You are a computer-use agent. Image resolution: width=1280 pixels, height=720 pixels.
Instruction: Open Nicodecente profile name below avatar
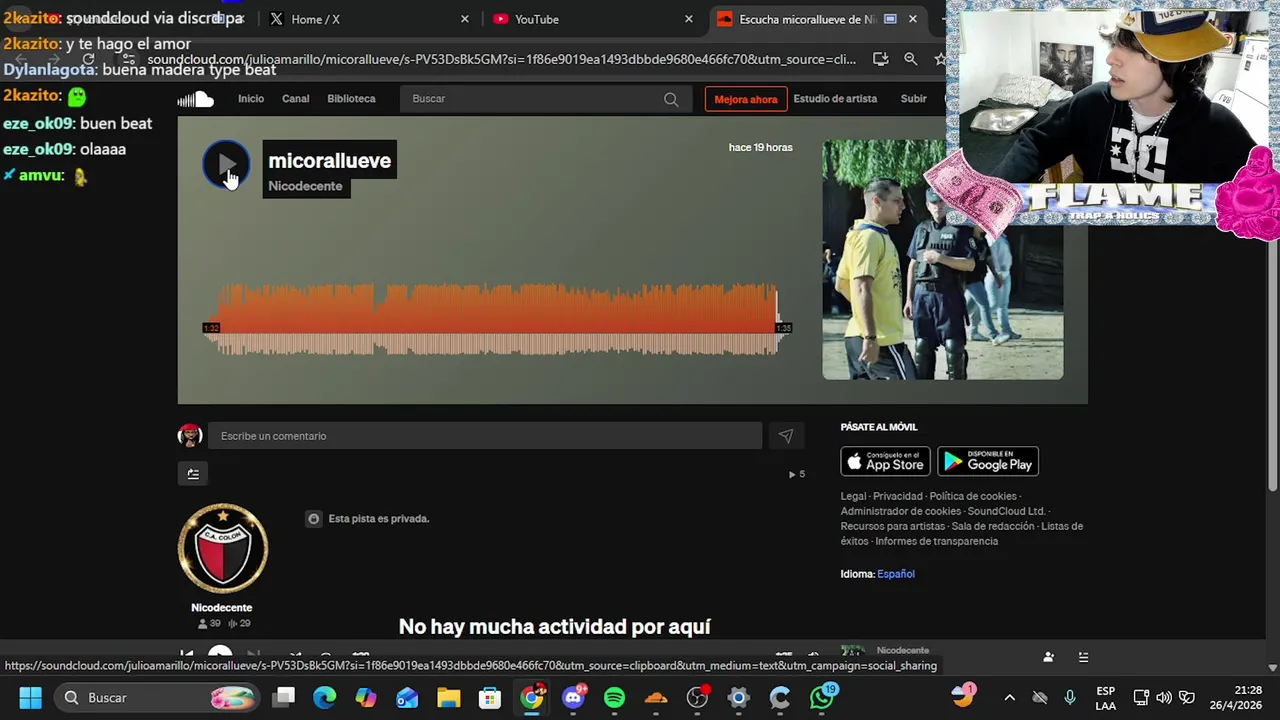click(222, 608)
